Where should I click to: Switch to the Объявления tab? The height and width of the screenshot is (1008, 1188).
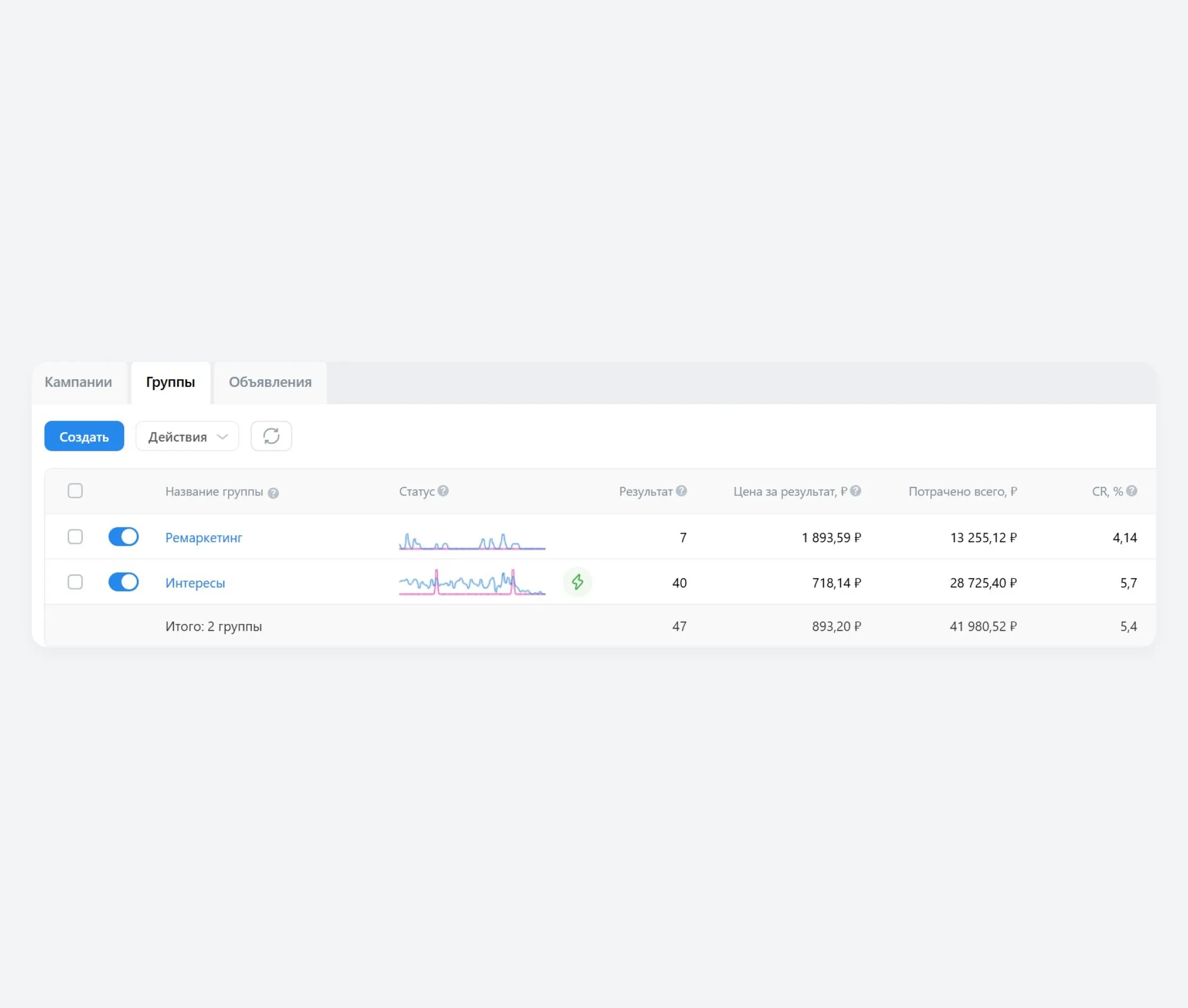[x=270, y=383]
